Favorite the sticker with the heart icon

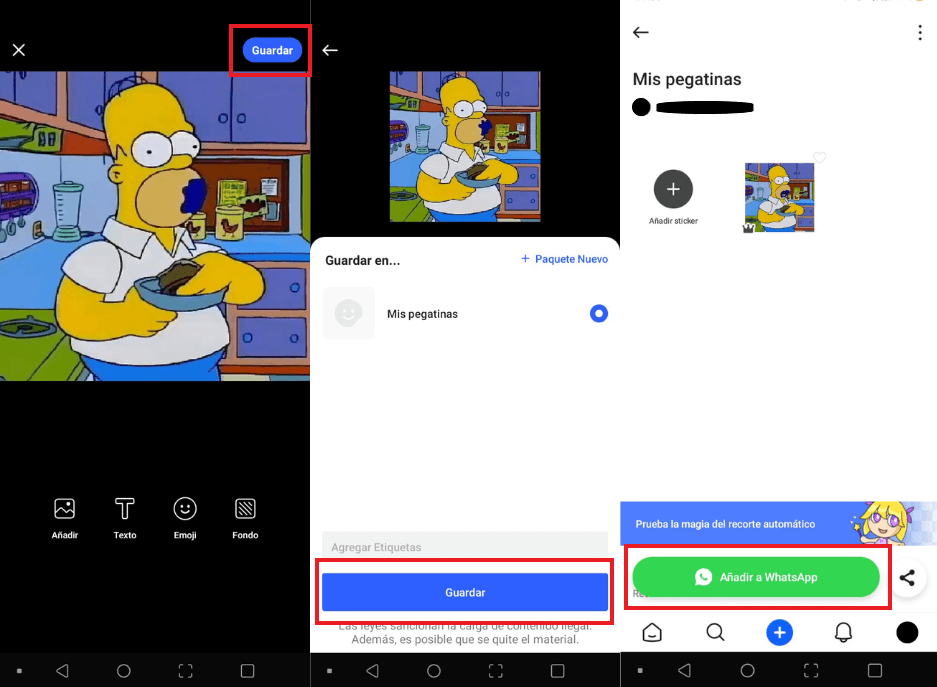click(819, 157)
